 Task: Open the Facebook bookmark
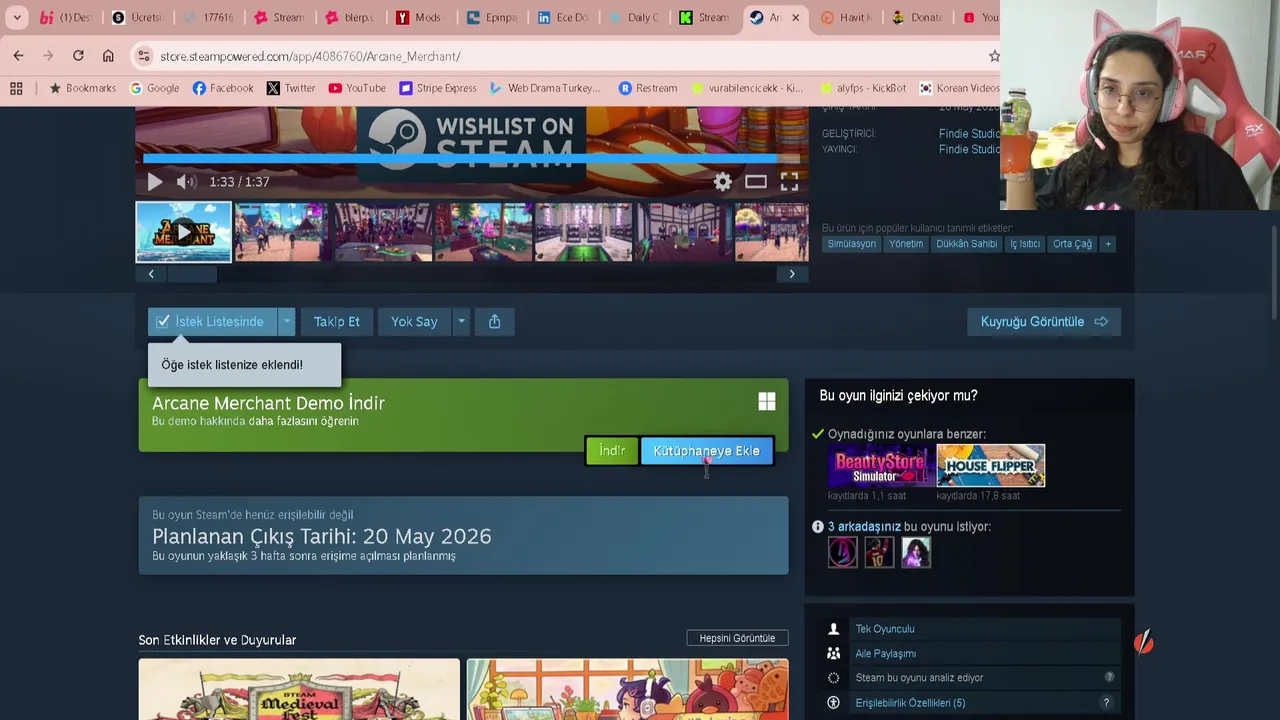(x=222, y=88)
